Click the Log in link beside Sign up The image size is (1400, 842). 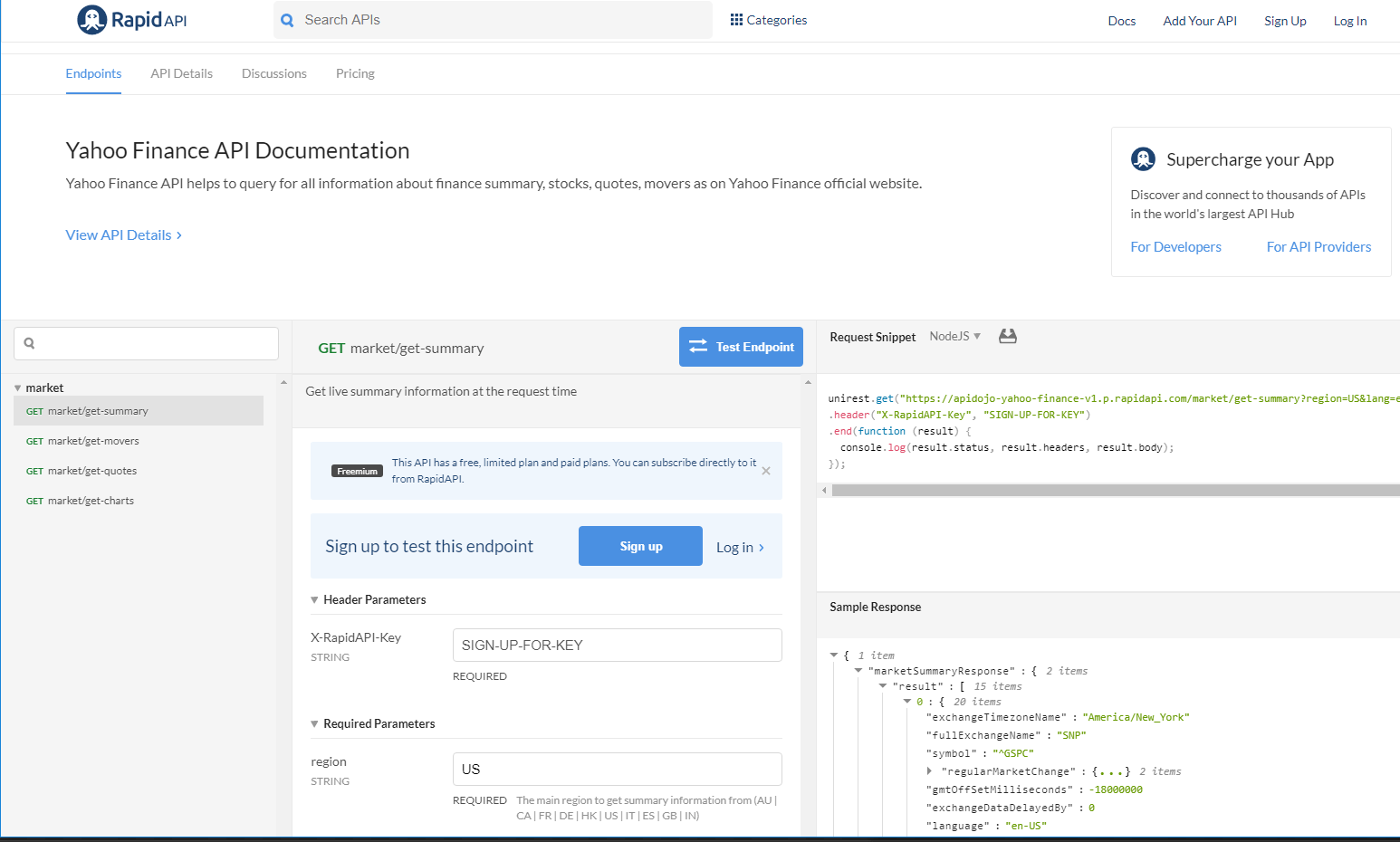click(740, 547)
